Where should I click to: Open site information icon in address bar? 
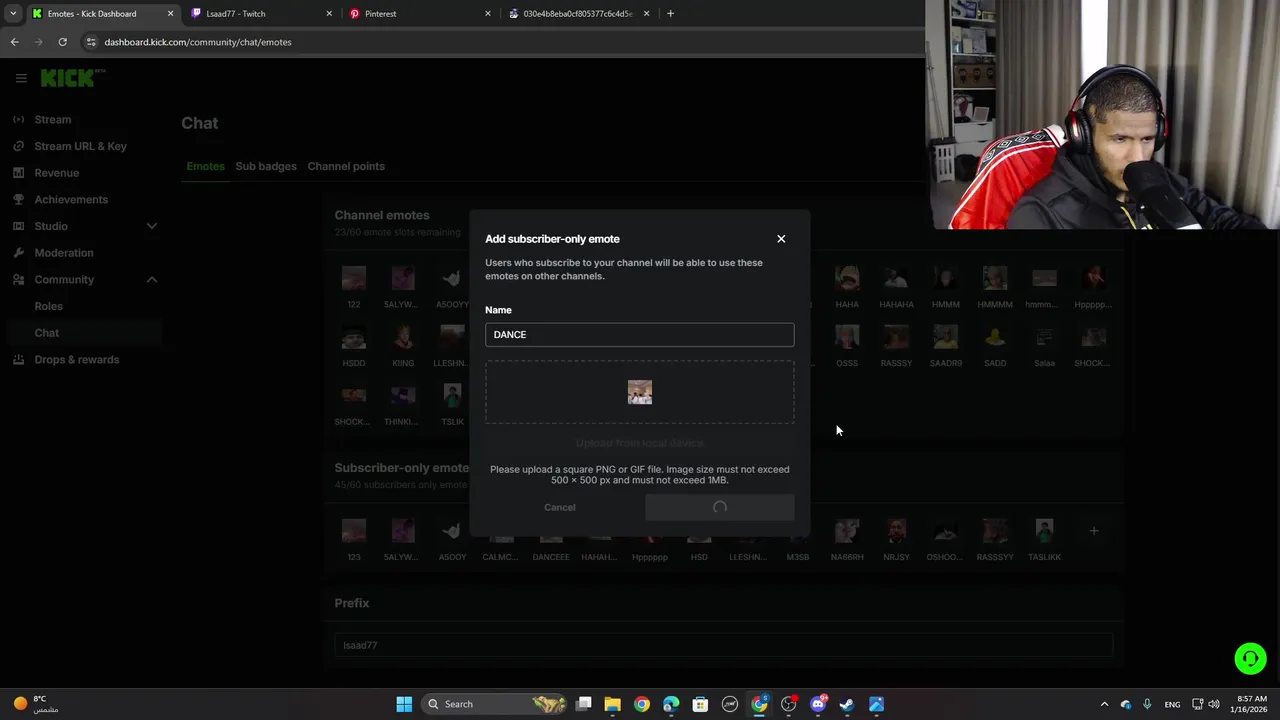91,42
